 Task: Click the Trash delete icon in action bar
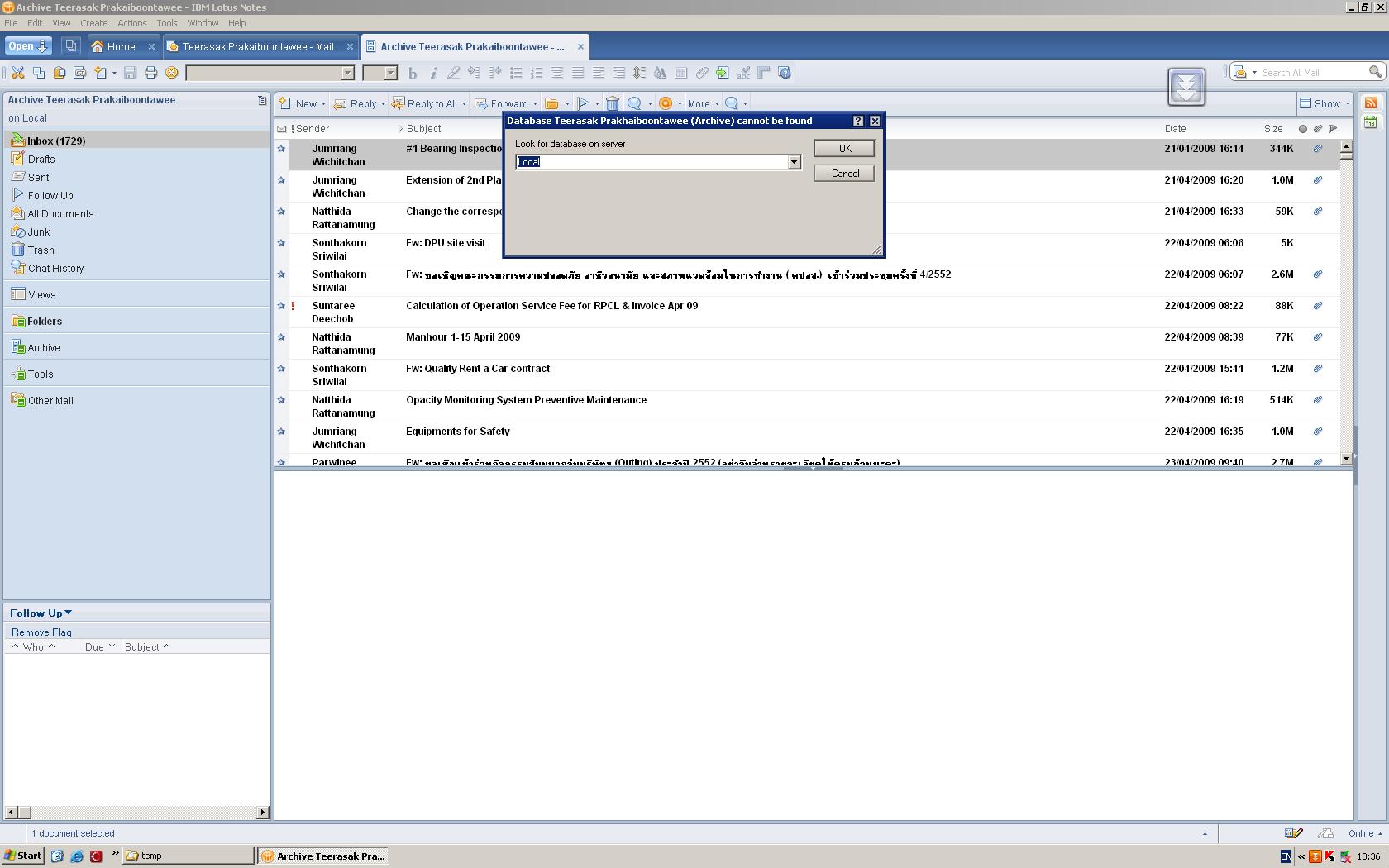(613, 103)
